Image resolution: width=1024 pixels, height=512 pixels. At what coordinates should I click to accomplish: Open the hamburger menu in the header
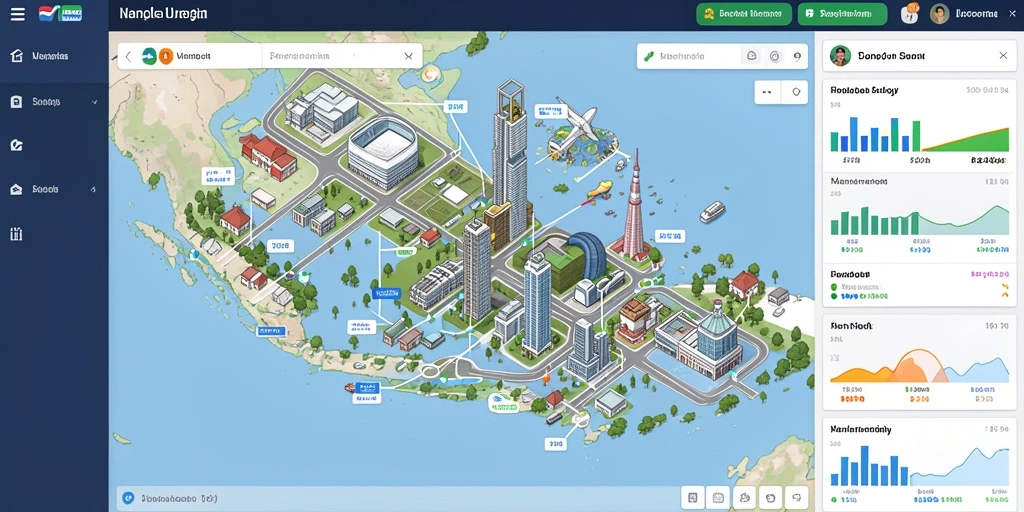18,14
